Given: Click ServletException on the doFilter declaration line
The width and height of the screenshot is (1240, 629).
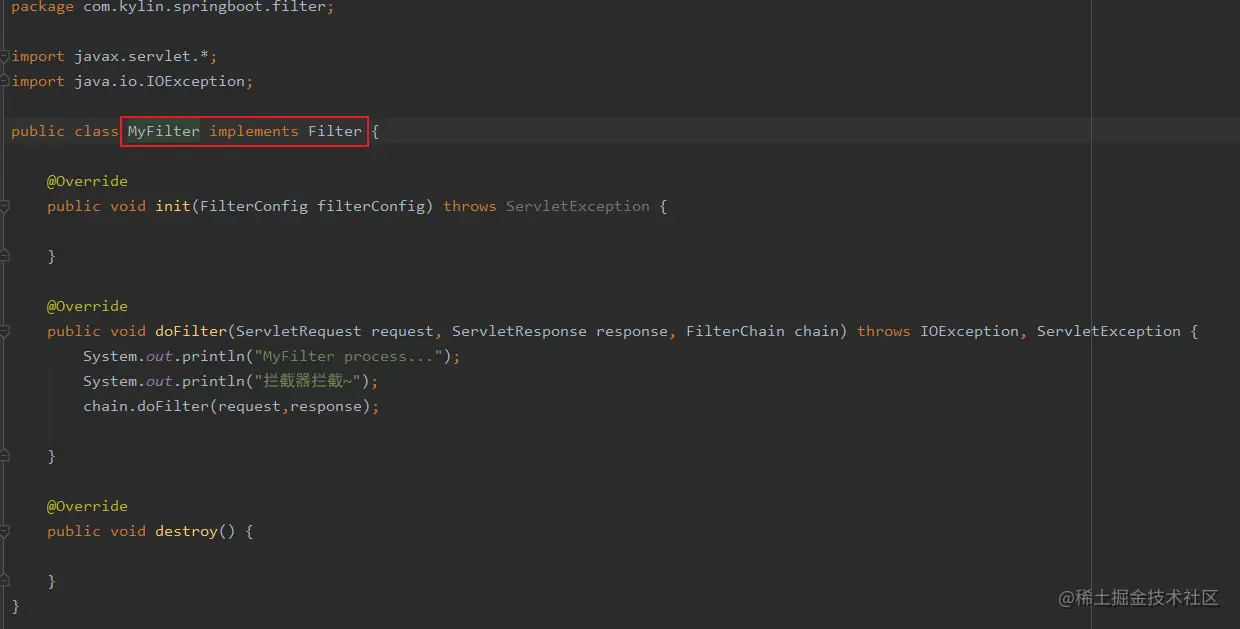Looking at the screenshot, I should pos(1109,331).
